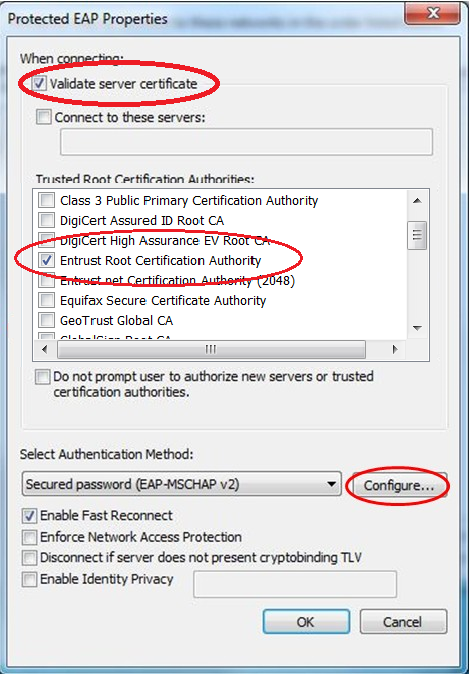Enable Connect to these servers checkbox
Screen dimensions: 469x674
[44, 117]
